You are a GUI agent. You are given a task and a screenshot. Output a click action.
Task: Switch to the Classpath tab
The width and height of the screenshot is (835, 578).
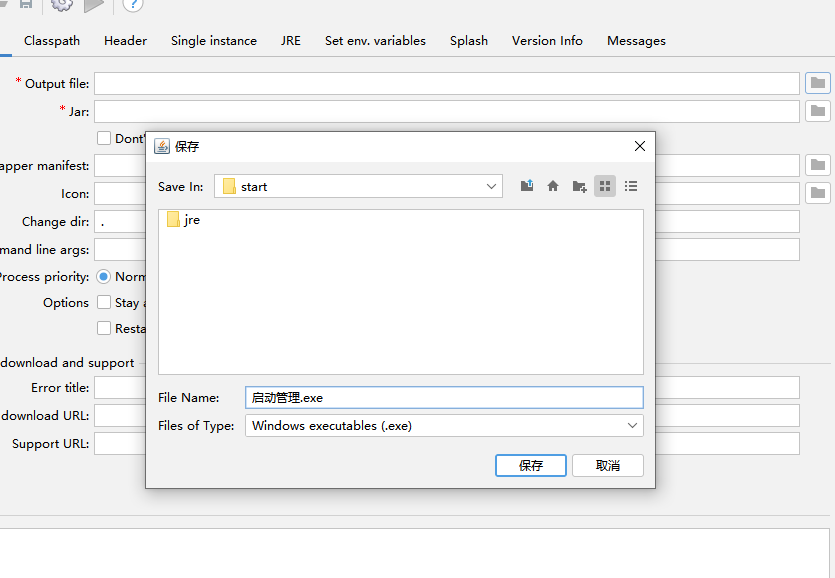[52, 41]
